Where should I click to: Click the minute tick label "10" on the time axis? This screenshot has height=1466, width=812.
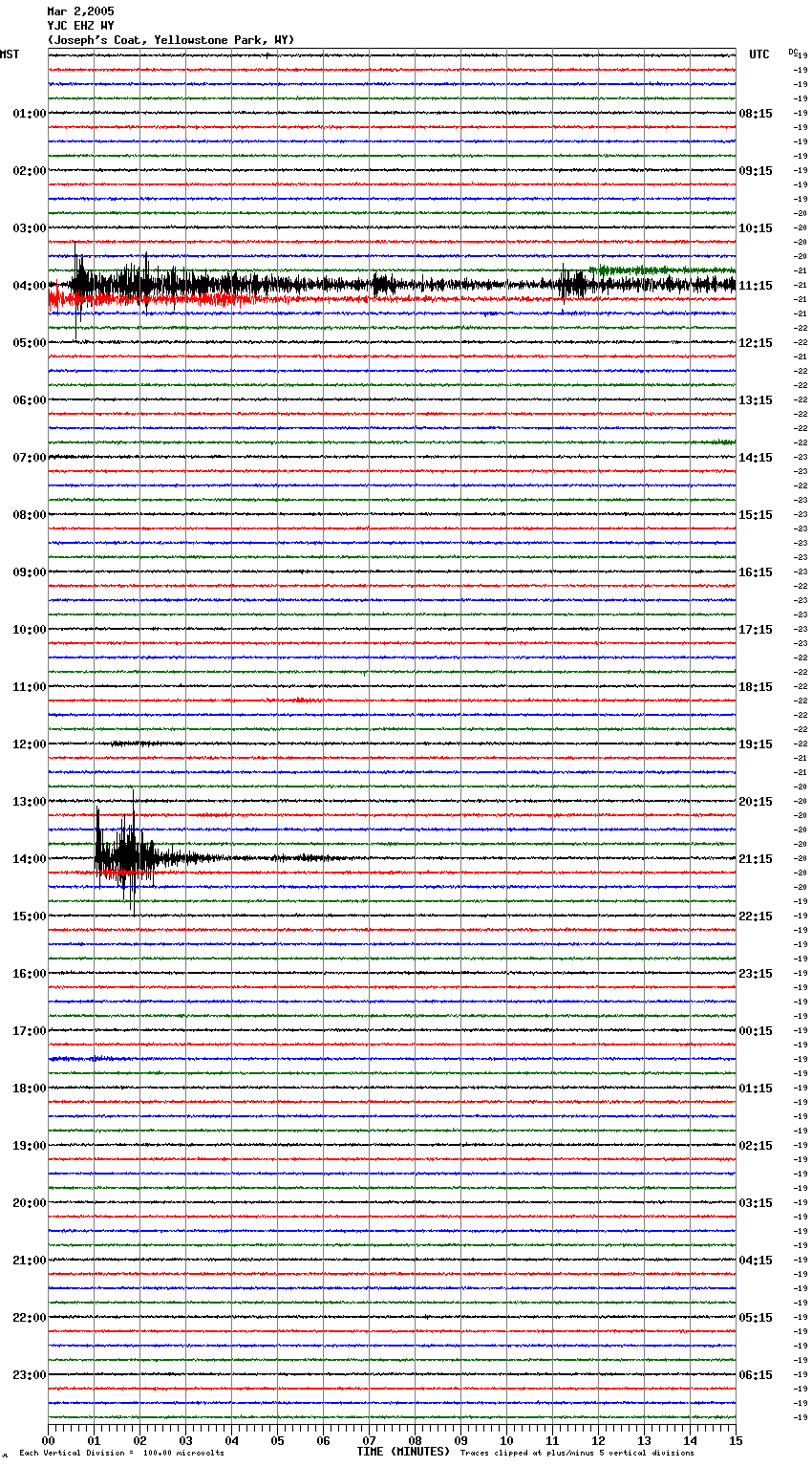(506, 1439)
